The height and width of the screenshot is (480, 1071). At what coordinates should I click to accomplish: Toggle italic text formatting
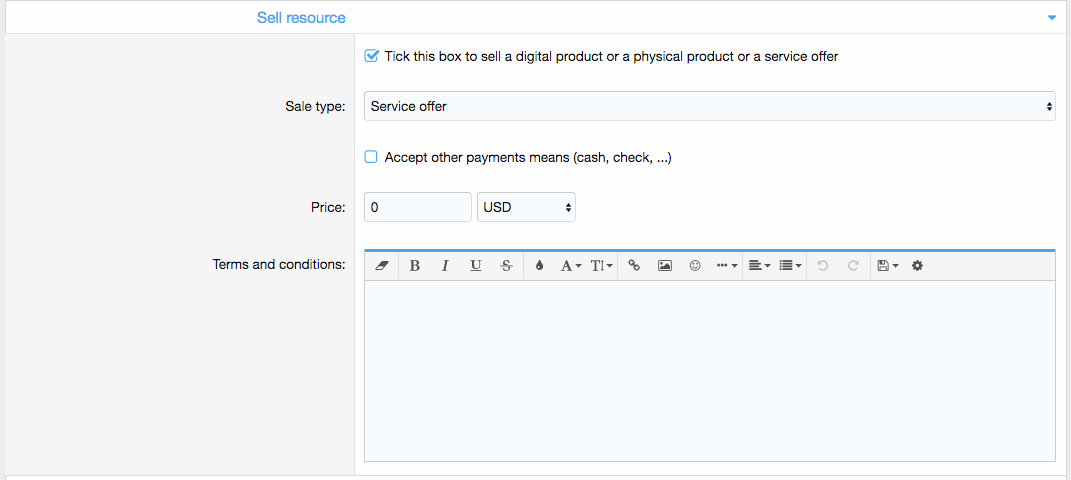(x=445, y=266)
